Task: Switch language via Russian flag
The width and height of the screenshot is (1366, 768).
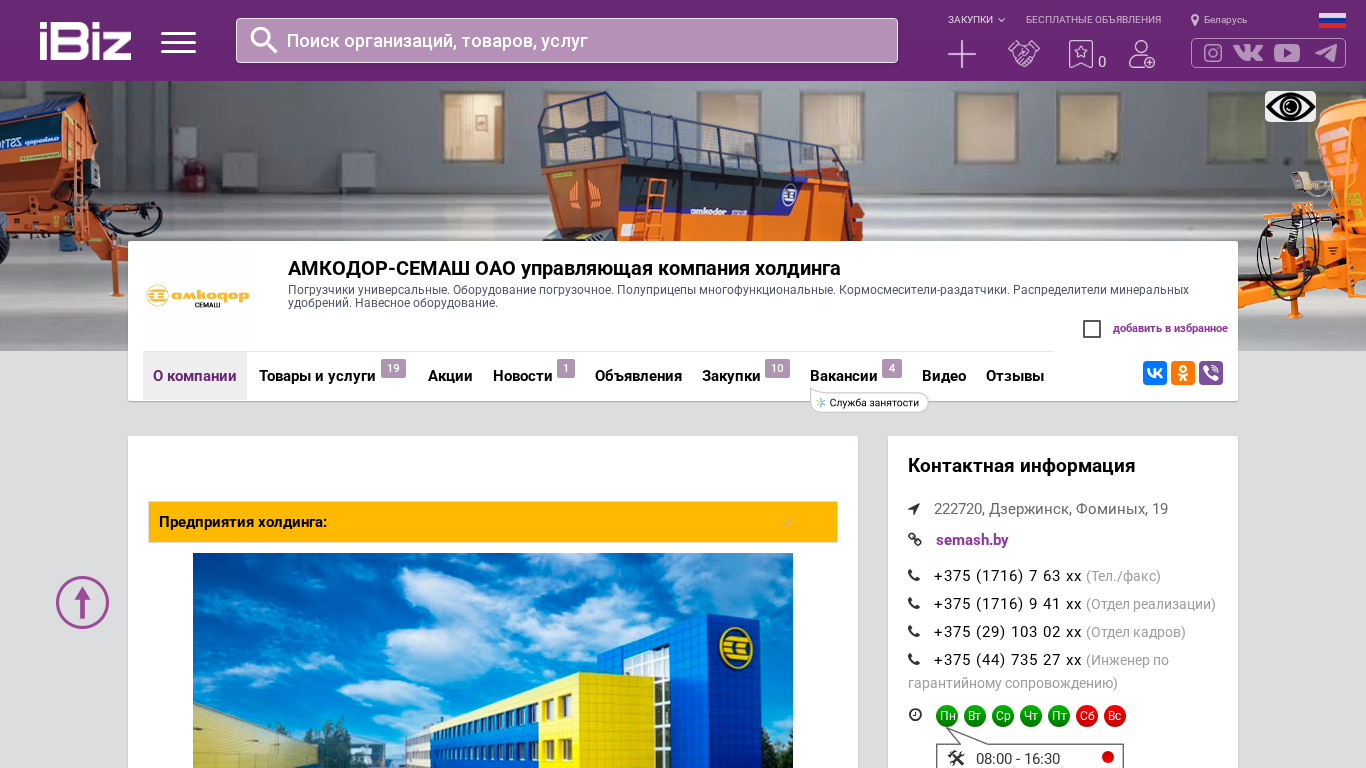Action: tap(1332, 20)
